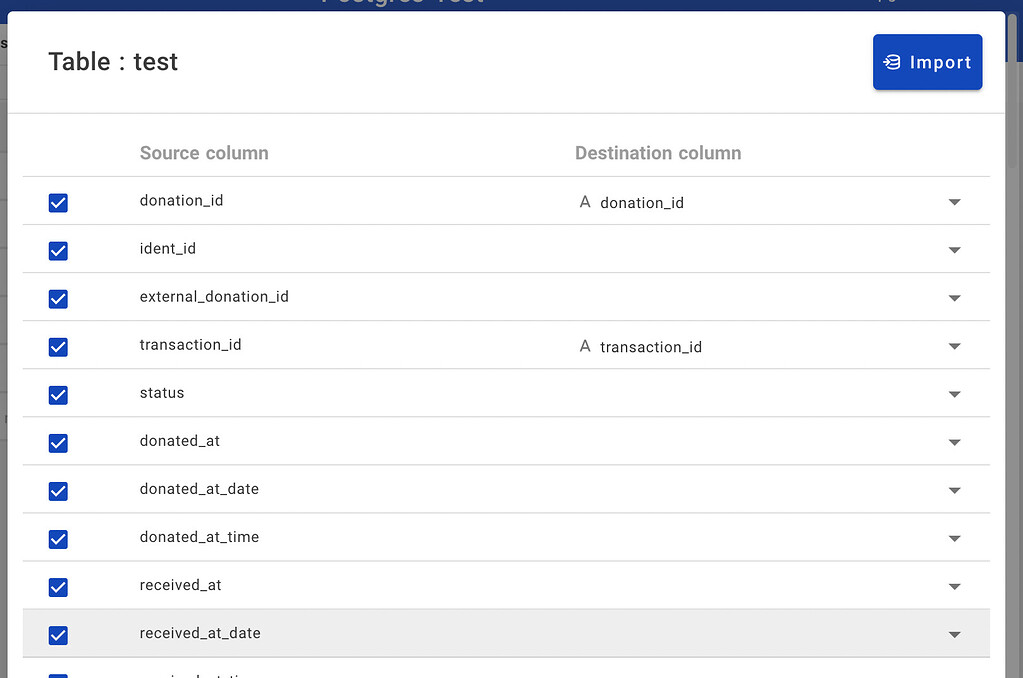The image size is (1023, 678).
Task: Click the import arrow icon on the Import button
Action: (x=893, y=61)
